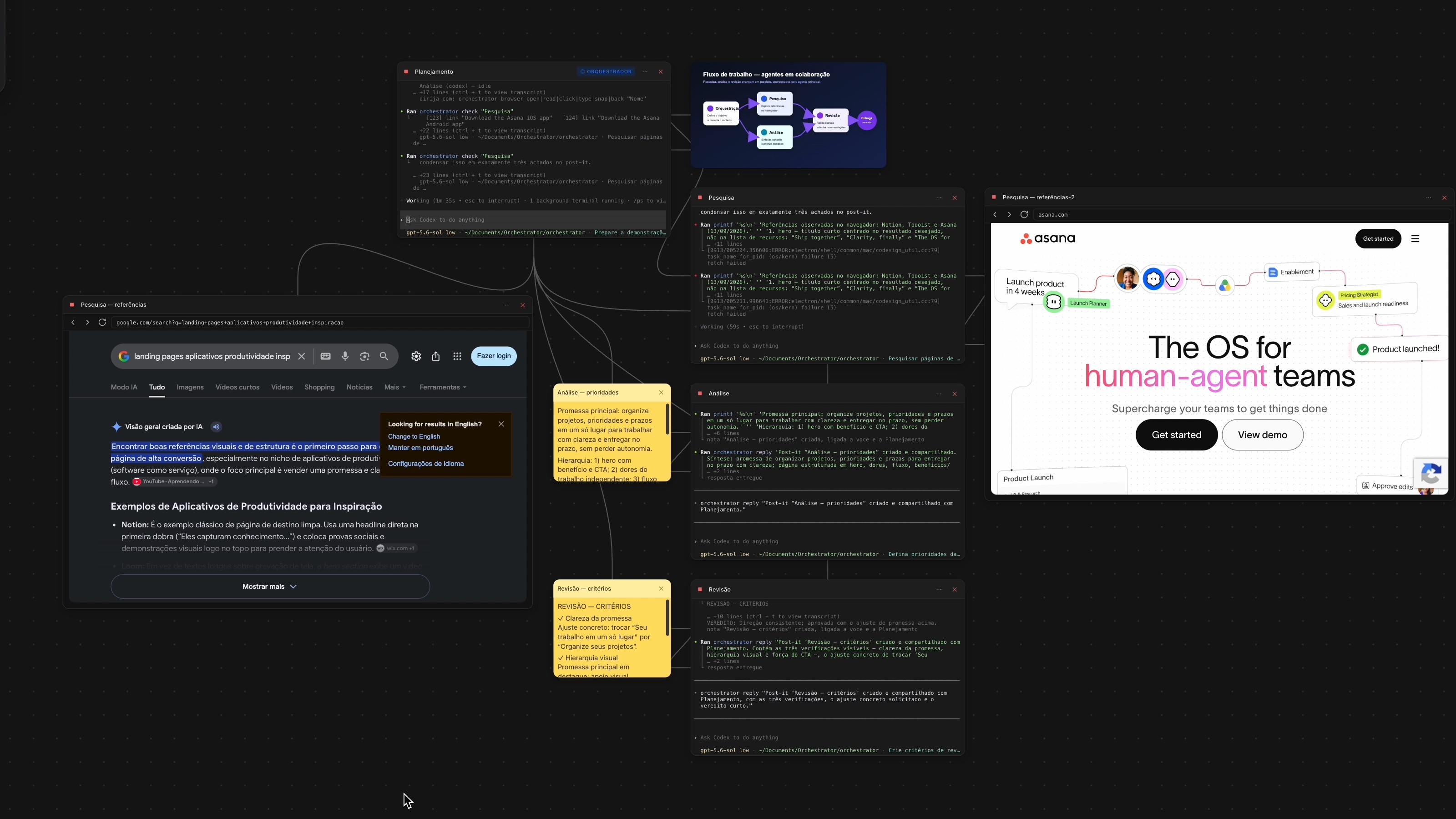Viewport: 1456px width, 819px height.
Task: Close the Análise — prioridades post-it
Action: (661, 393)
